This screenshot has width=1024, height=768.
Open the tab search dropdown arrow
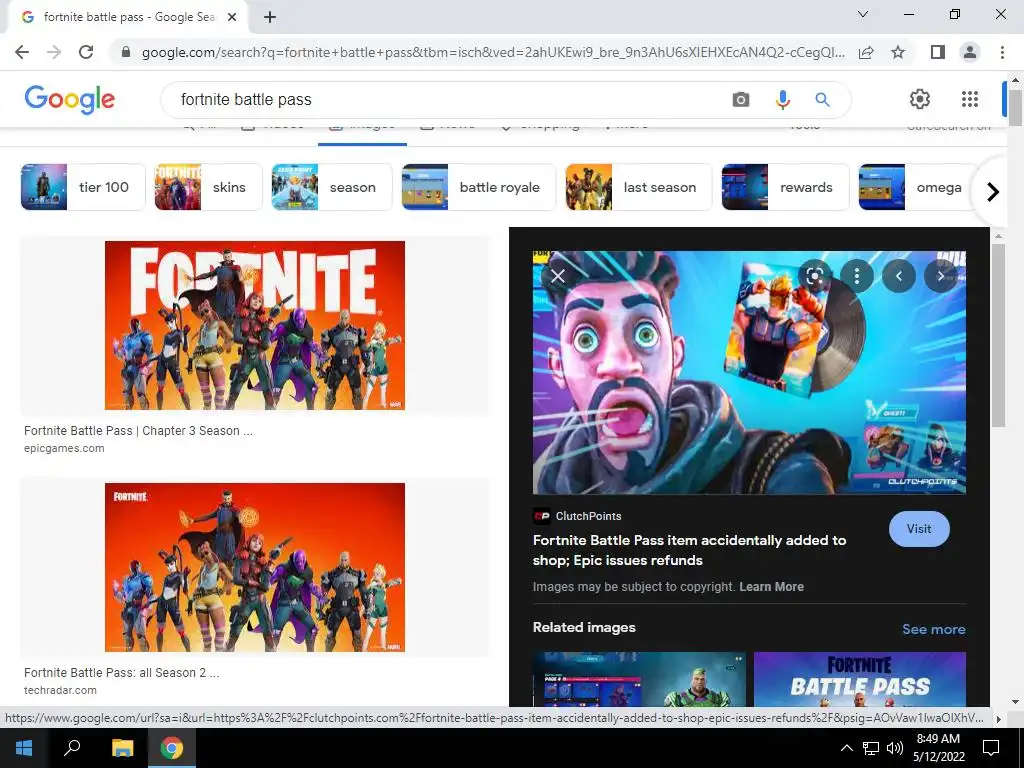[x=863, y=14]
